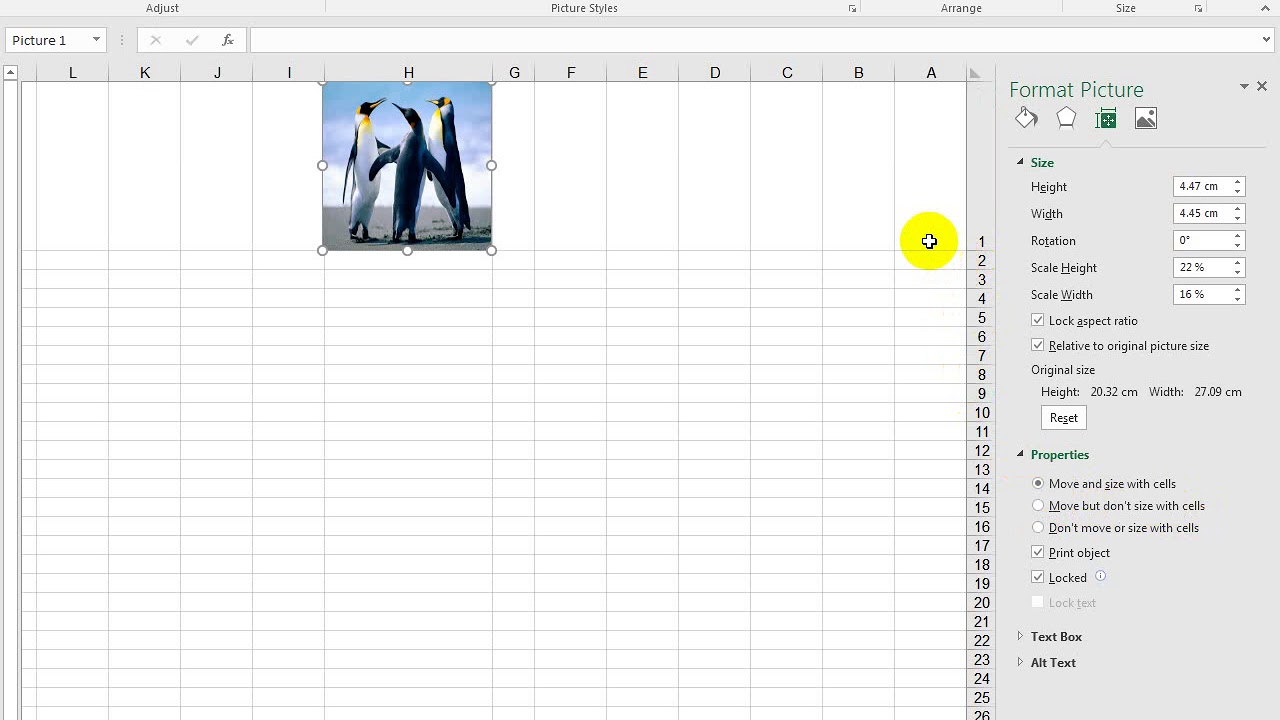The width and height of the screenshot is (1280, 720).
Task: Click the Locked info icon
Action: (1100, 576)
